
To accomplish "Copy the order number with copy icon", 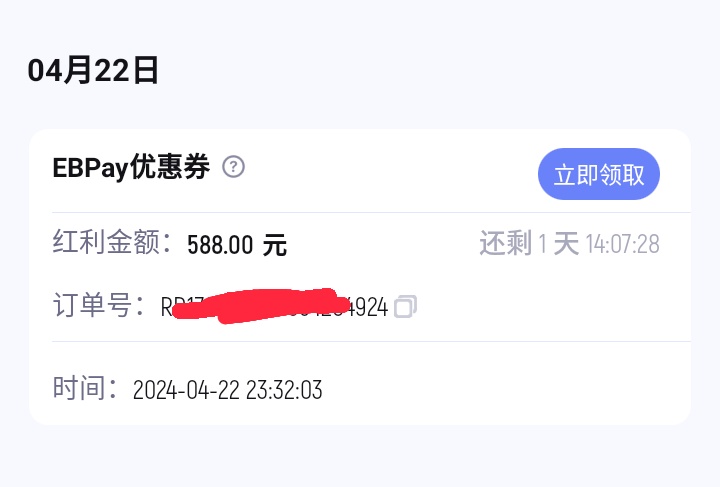I will point(405,306).
